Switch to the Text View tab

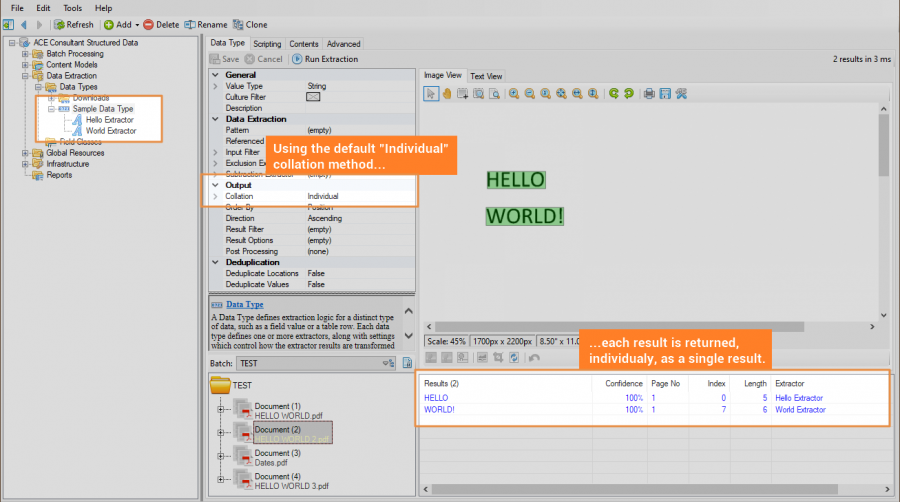486,76
